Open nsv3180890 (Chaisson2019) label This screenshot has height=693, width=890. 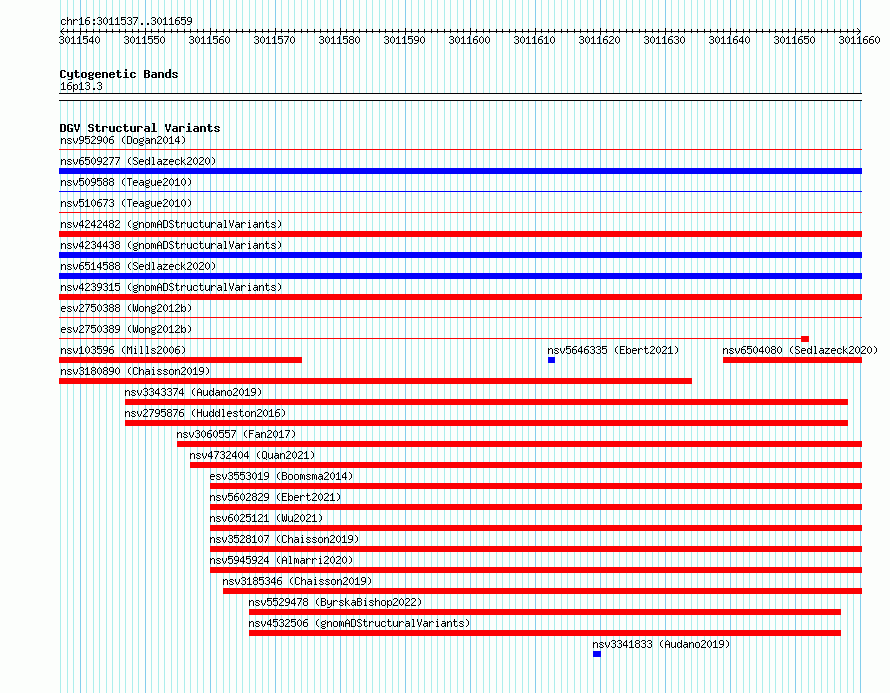(135, 371)
